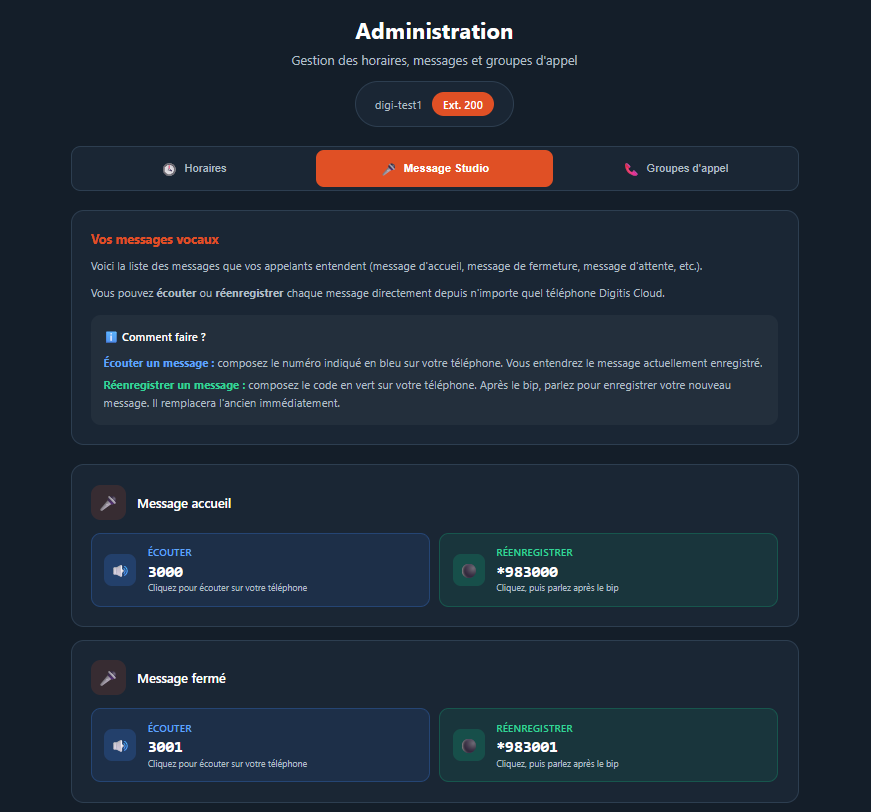Switch to the Horaires tab
871x812 pixels.
(x=194, y=168)
